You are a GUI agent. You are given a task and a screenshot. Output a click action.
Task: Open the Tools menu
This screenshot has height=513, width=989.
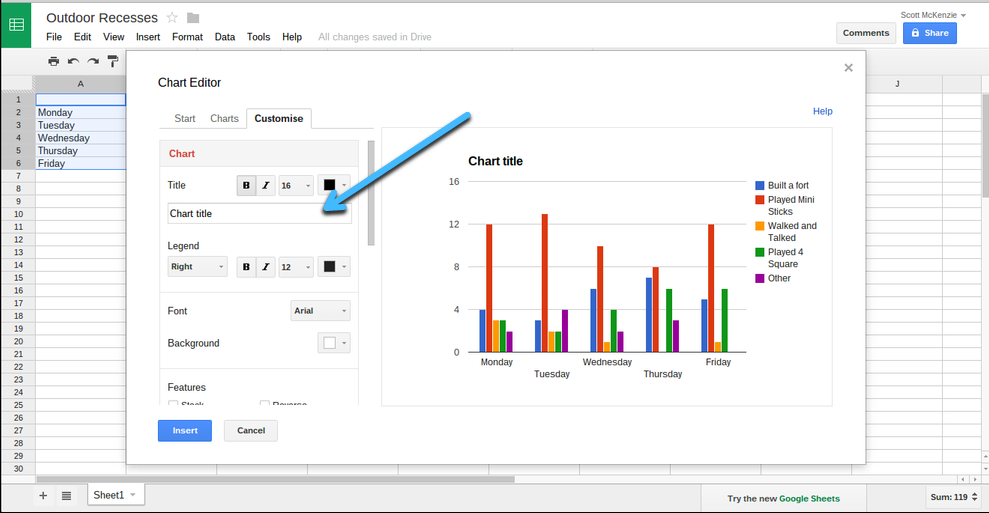[259, 37]
